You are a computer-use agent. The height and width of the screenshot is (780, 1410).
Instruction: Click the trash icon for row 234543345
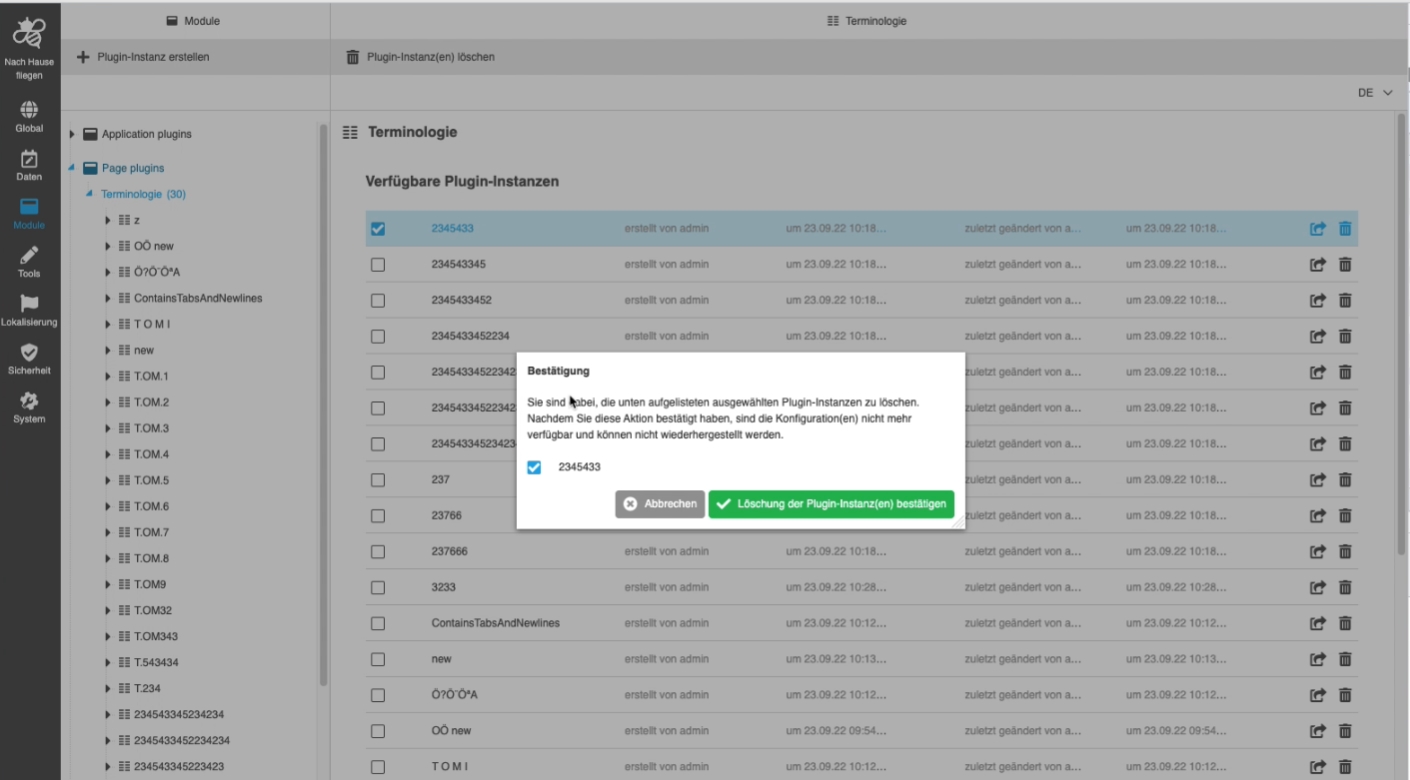point(1345,265)
